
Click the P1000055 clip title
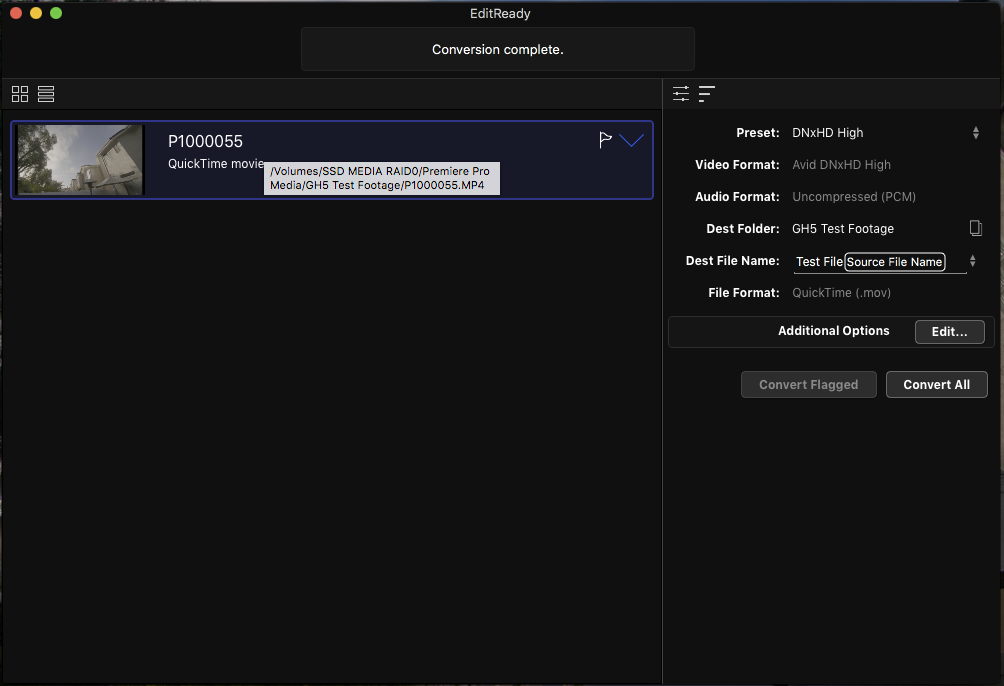[205, 141]
